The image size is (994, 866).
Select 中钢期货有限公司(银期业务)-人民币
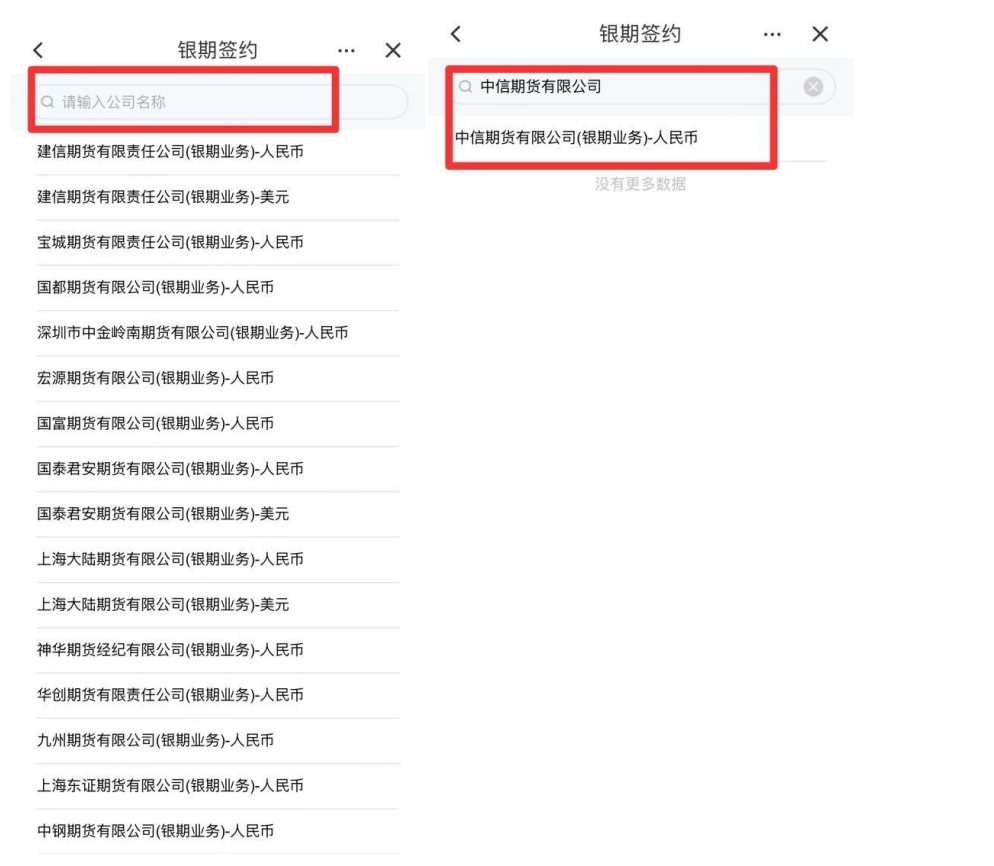tap(218, 831)
